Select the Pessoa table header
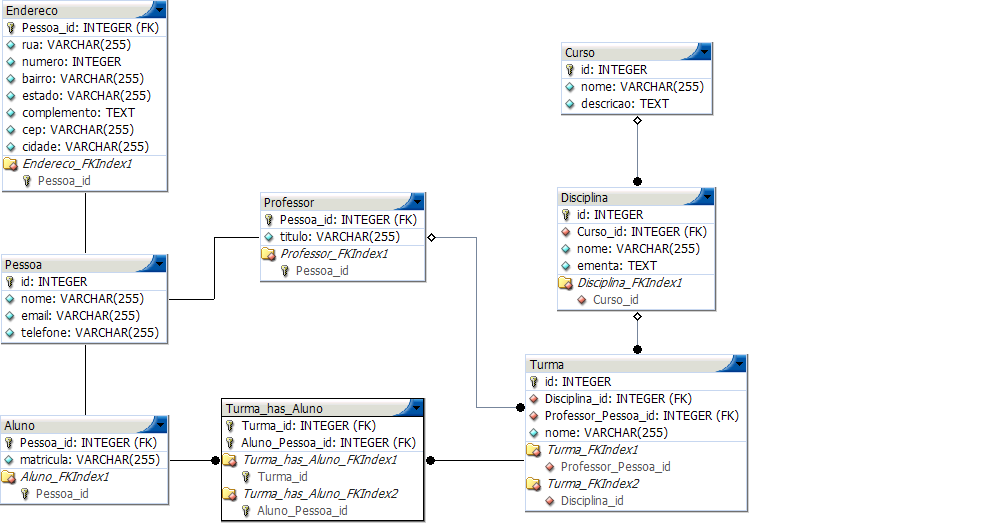This screenshot has width=985, height=530. tap(84, 264)
